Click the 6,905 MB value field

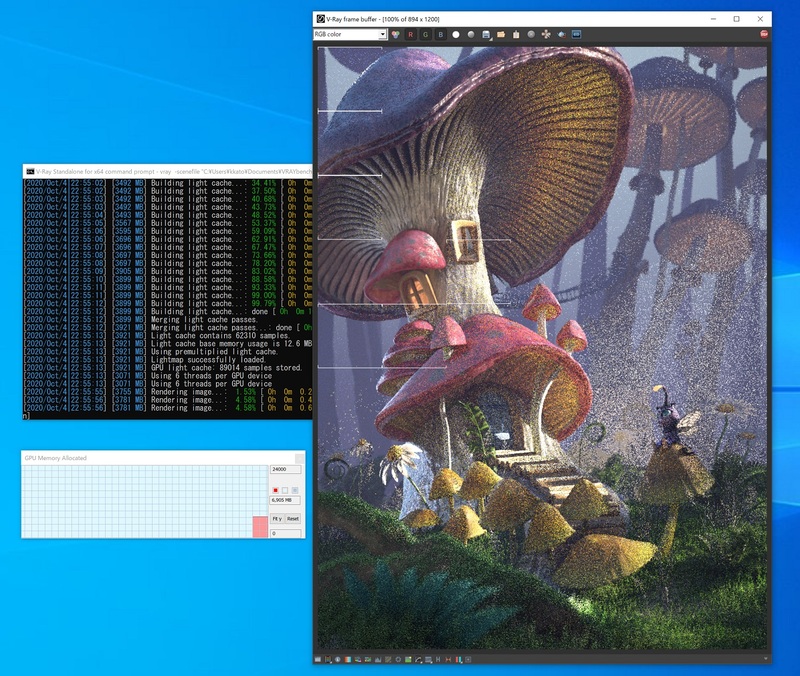pyautogui.click(x=285, y=500)
